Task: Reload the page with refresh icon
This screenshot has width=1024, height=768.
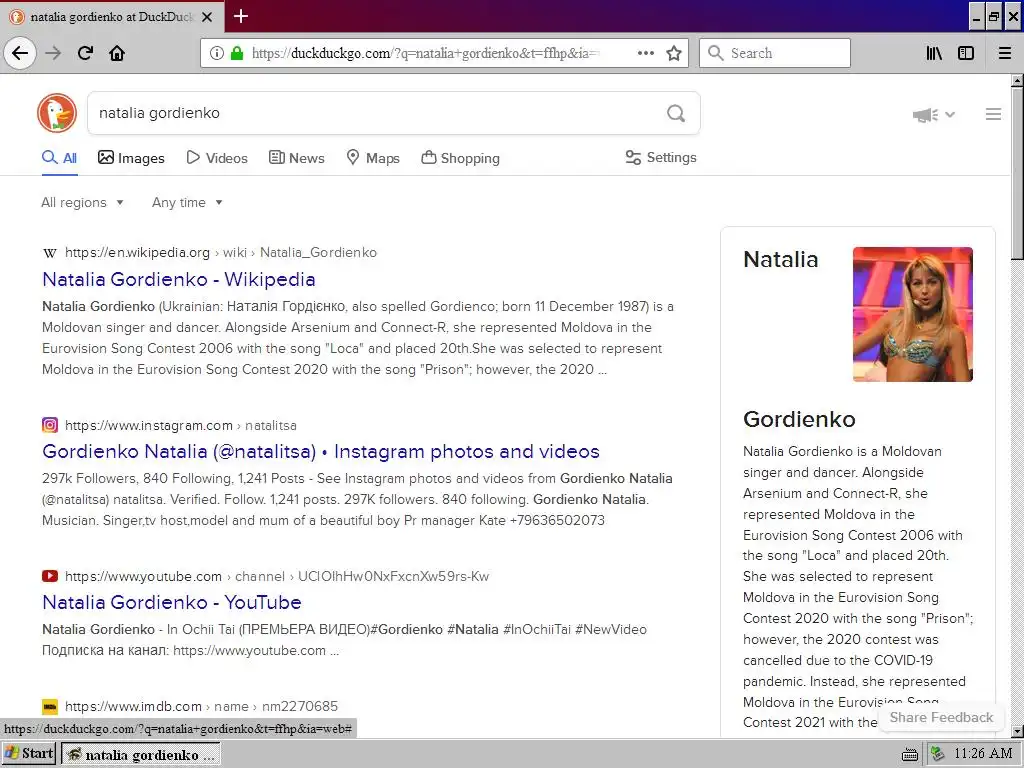Action: [x=85, y=53]
